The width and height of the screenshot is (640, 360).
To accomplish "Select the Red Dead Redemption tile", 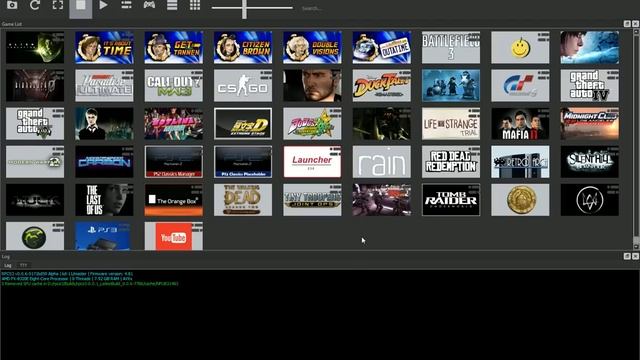I will [451, 162].
